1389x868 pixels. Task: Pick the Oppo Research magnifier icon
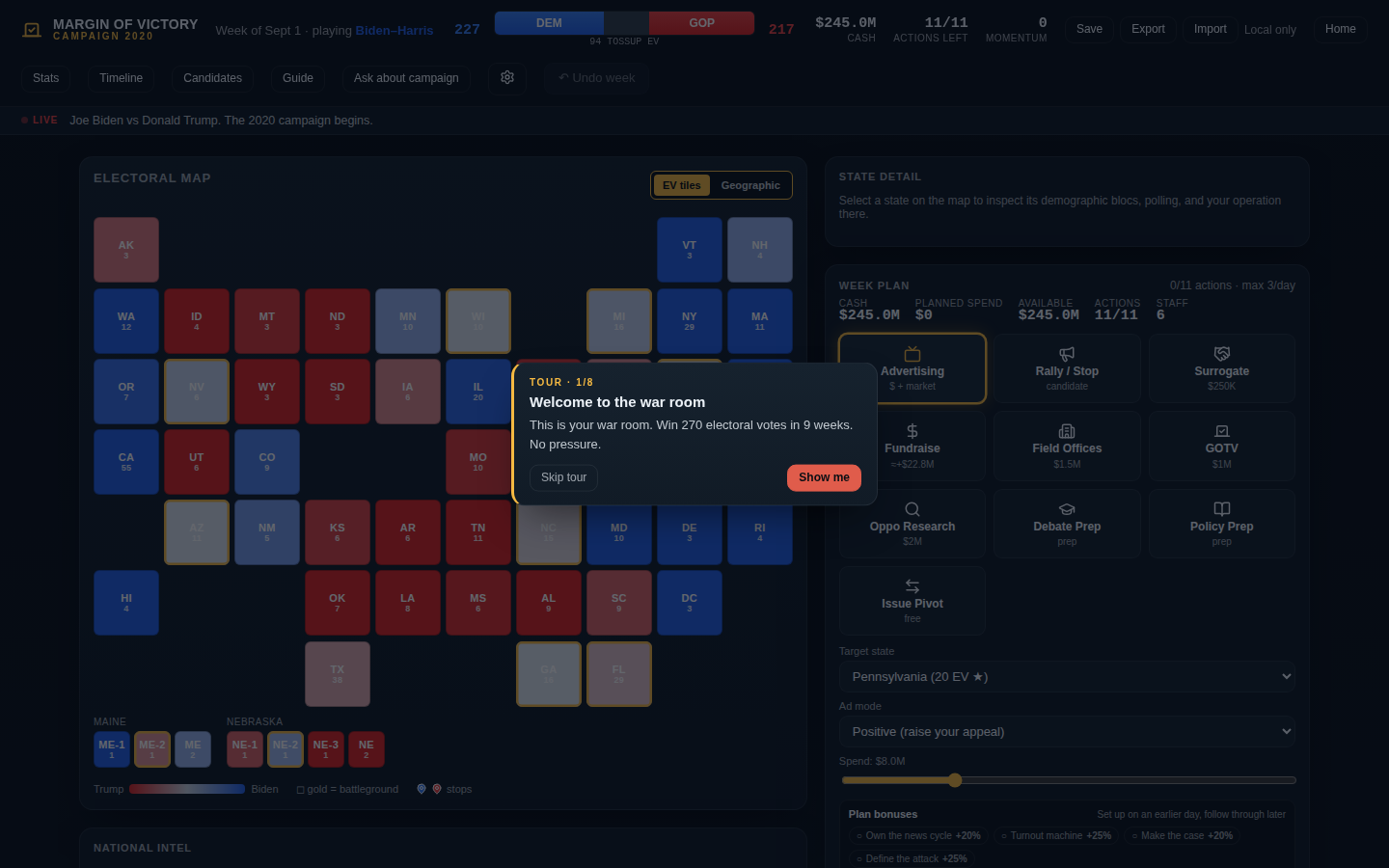[912, 509]
